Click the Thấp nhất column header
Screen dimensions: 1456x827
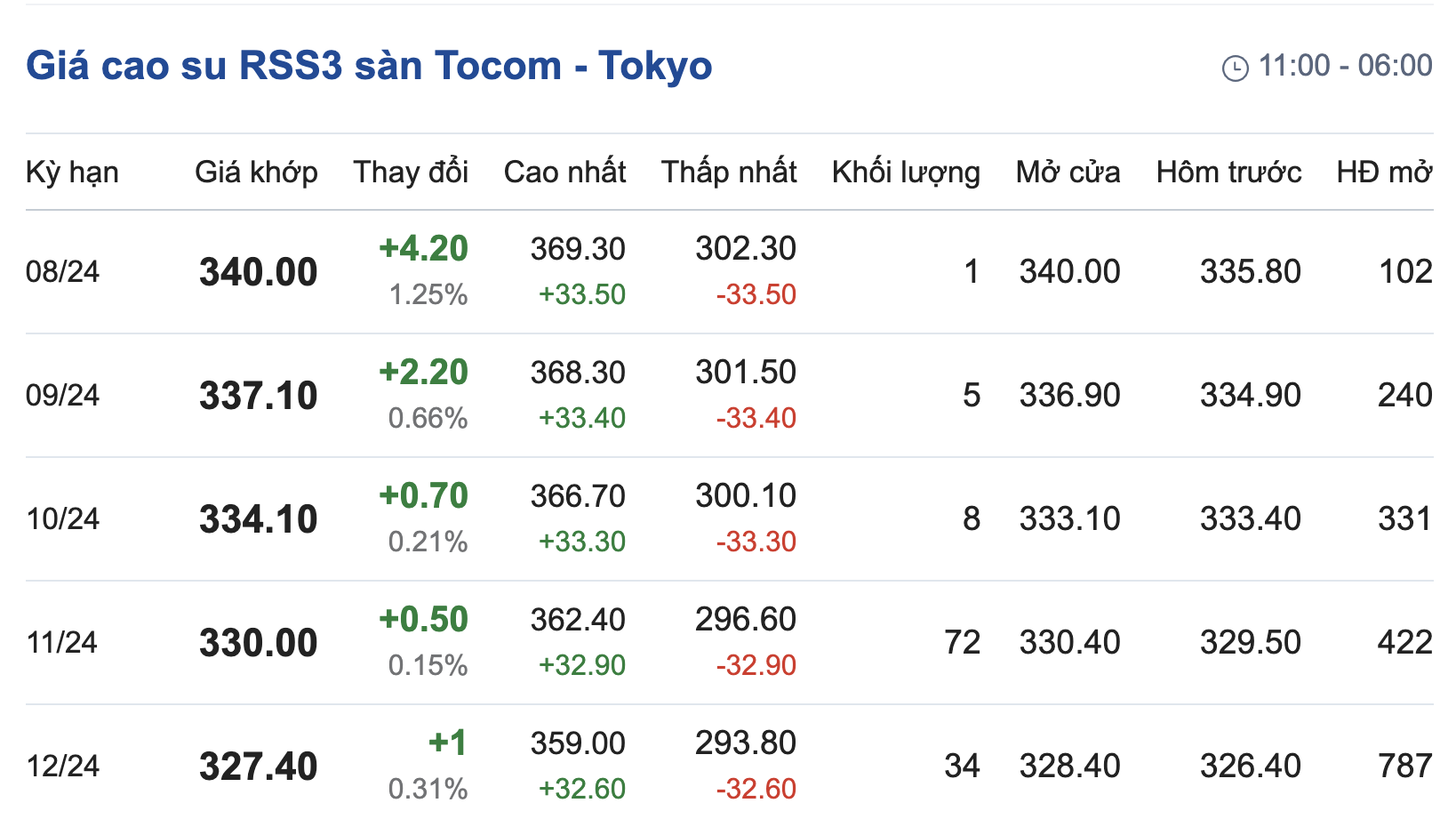(x=729, y=172)
